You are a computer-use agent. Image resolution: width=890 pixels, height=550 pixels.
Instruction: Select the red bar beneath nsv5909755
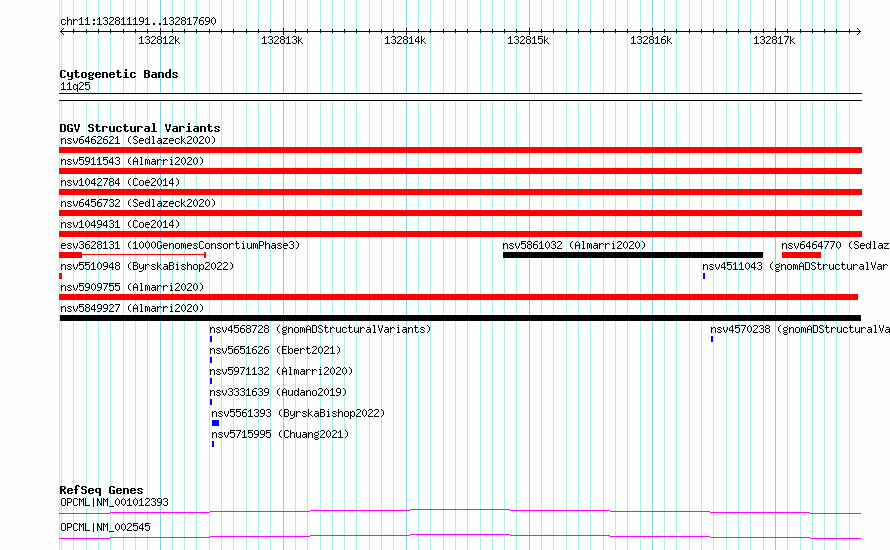click(459, 297)
